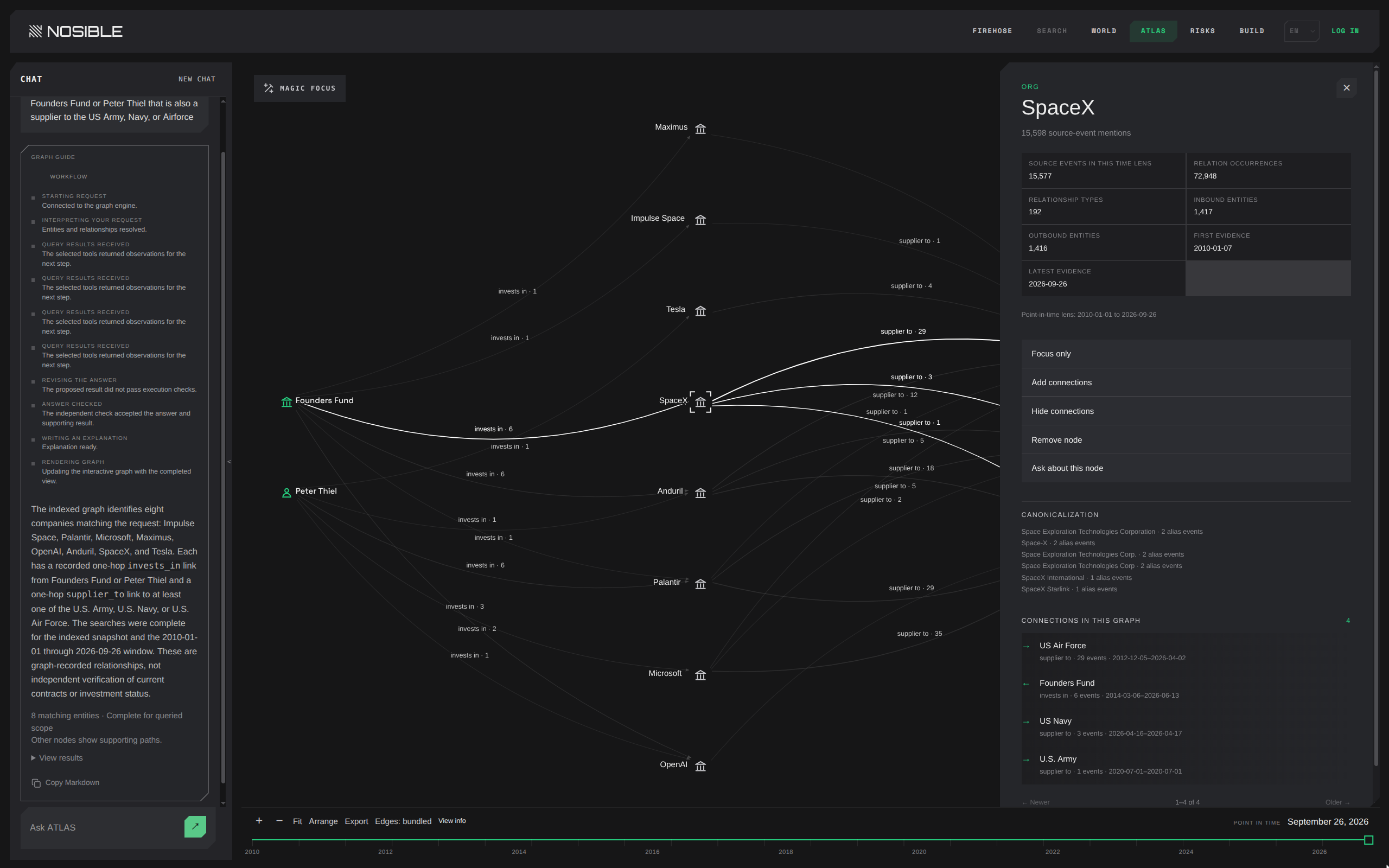Start a NEW CHAT
Screen dimensions: 1389x868
pos(197,79)
